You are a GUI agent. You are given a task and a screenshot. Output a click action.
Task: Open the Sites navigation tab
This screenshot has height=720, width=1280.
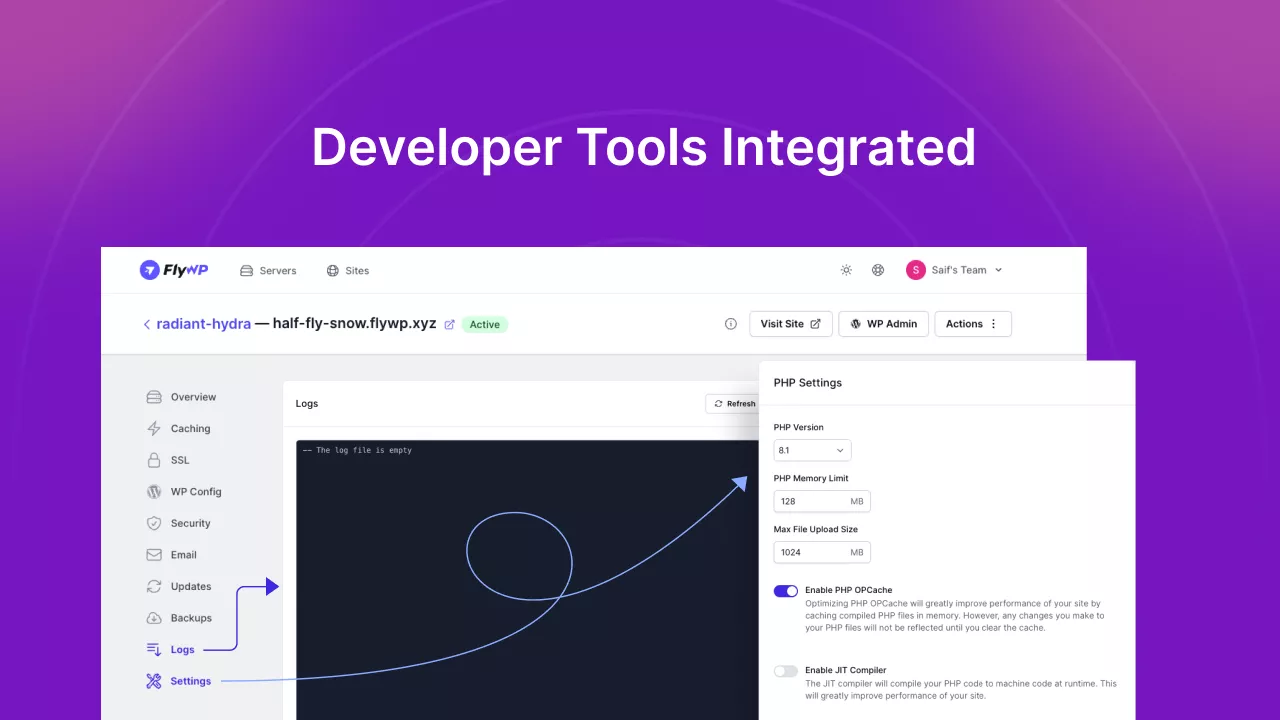(x=348, y=271)
